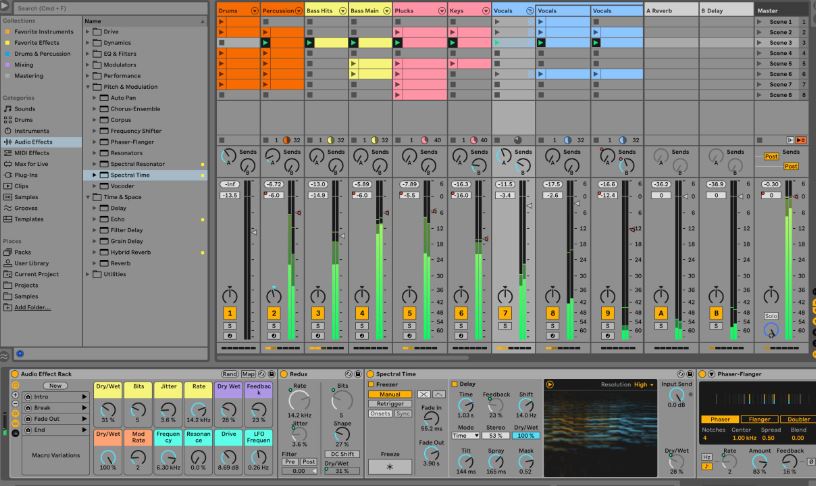Select Hybrid Reverb in the browser list
Viewport: 816px width, 486px height.
131,252
